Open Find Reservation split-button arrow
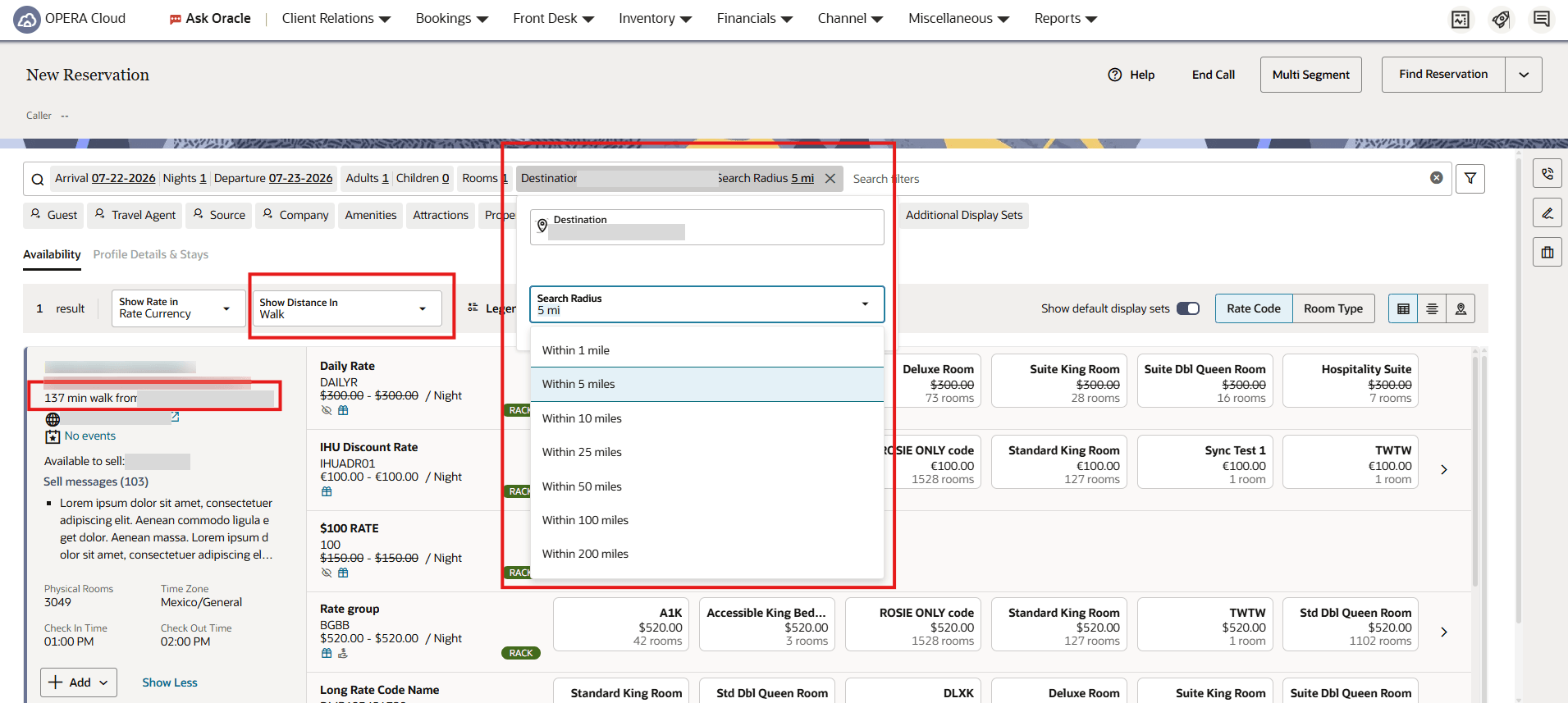 tap(1523, 75)
